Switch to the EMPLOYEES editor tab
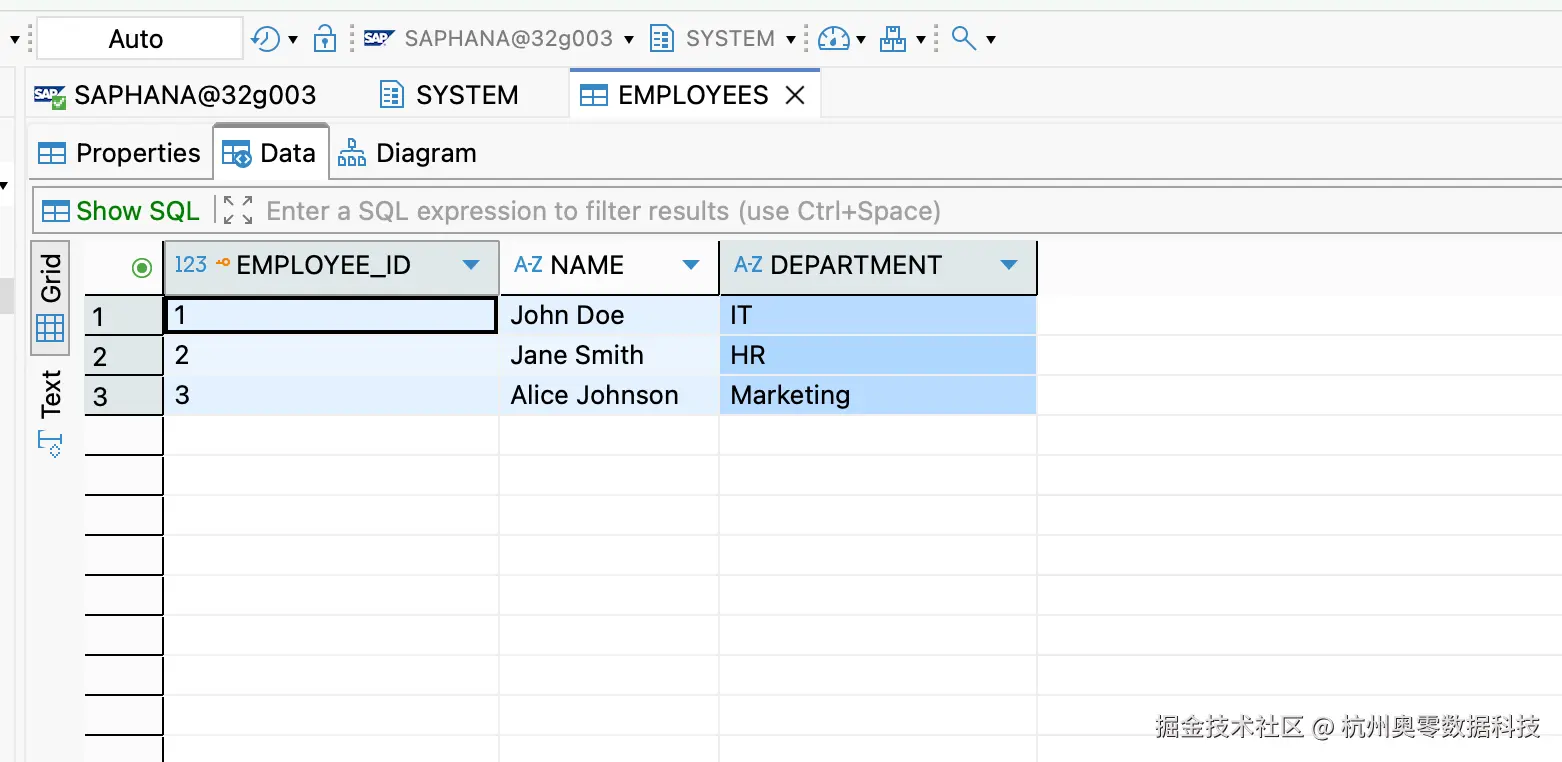The image size is (1562, 762). [x=693, y=95]
